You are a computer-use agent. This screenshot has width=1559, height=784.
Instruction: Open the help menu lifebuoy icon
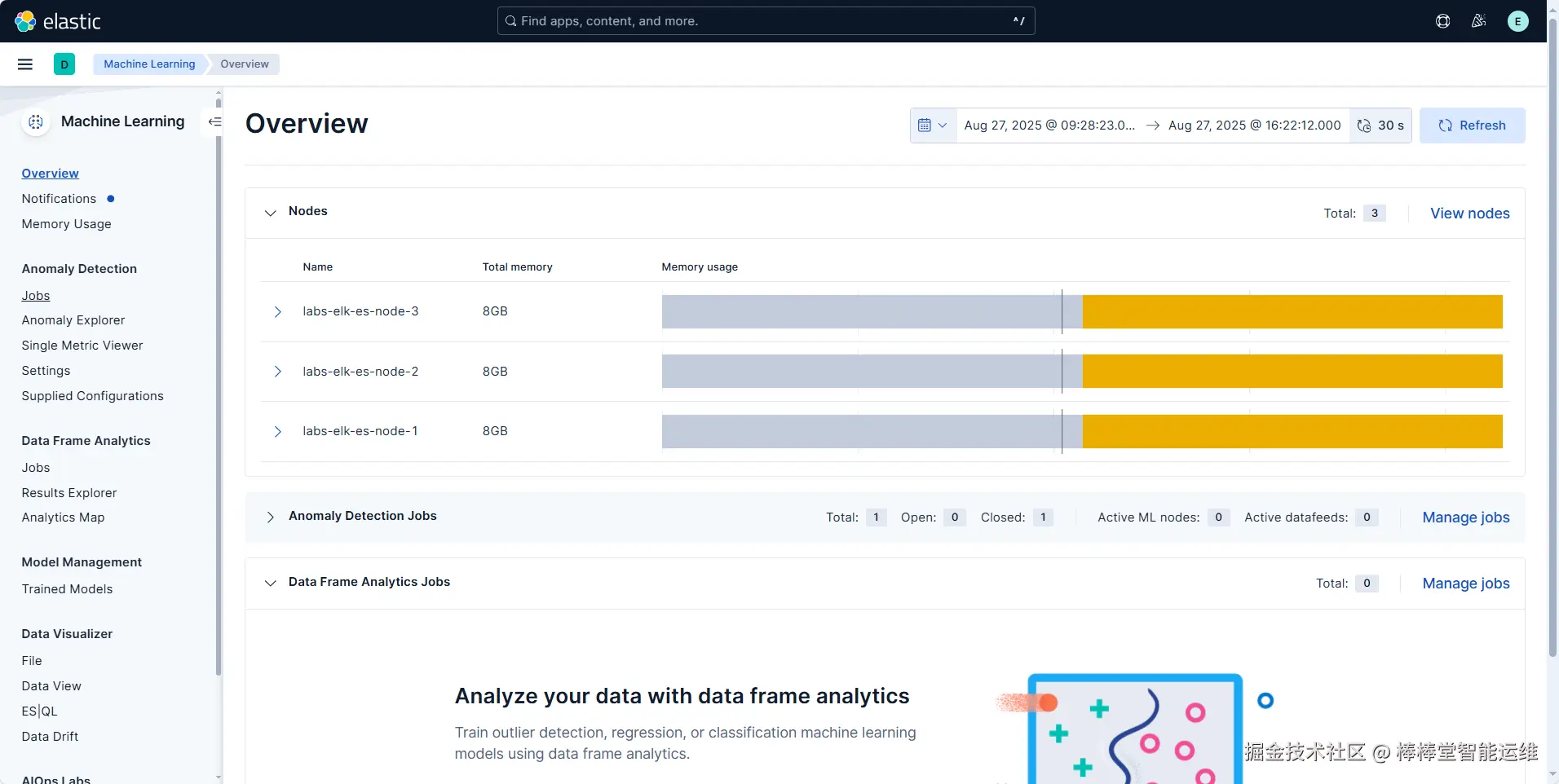[1442, 21]
